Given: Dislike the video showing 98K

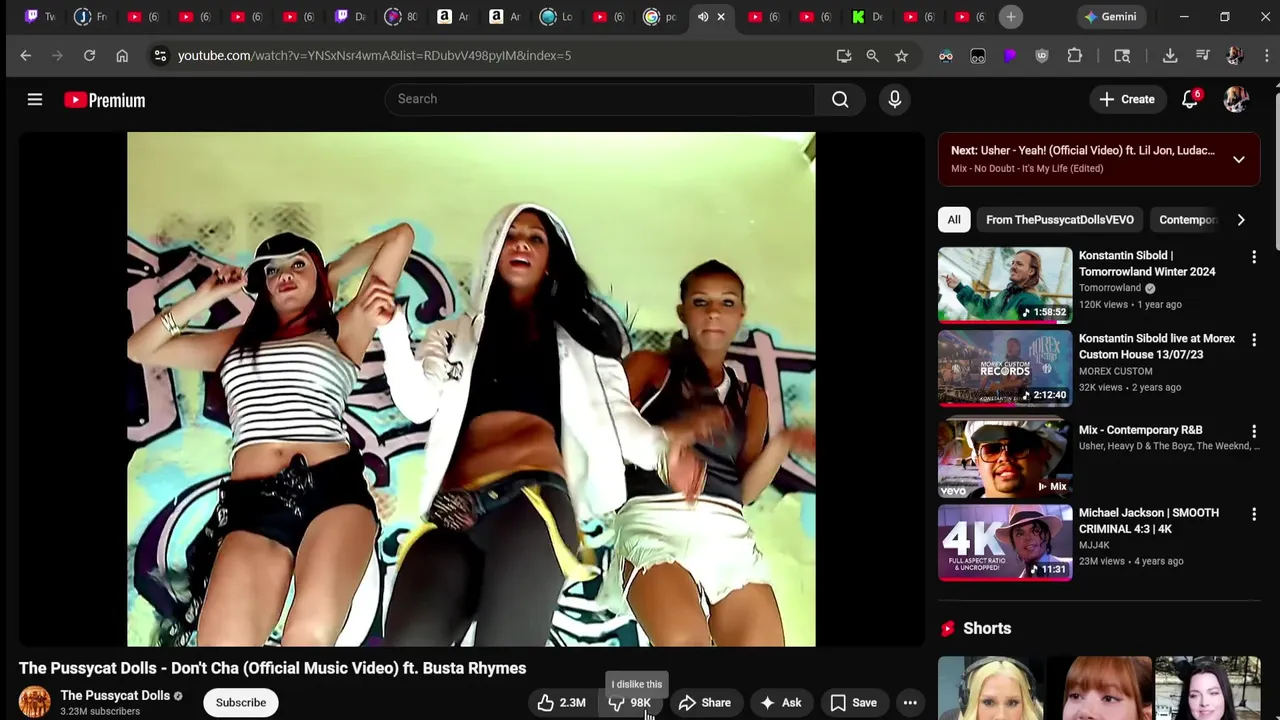Looking at the screenshot, I should [631, 702].
